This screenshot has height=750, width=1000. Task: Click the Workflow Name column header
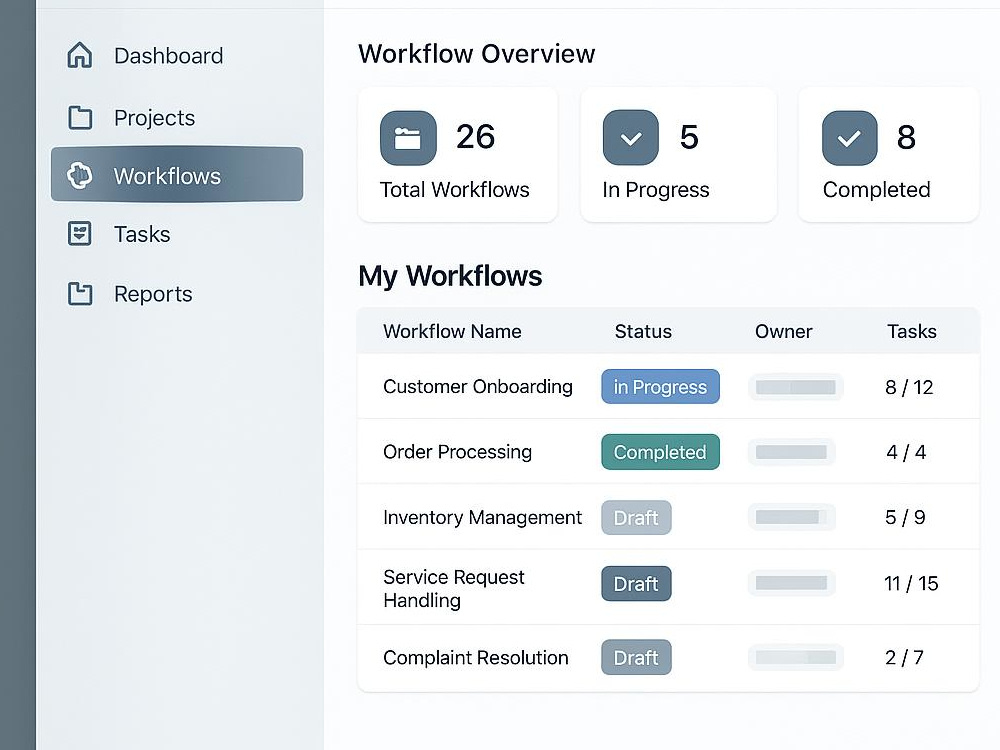[x=452, y=332]
